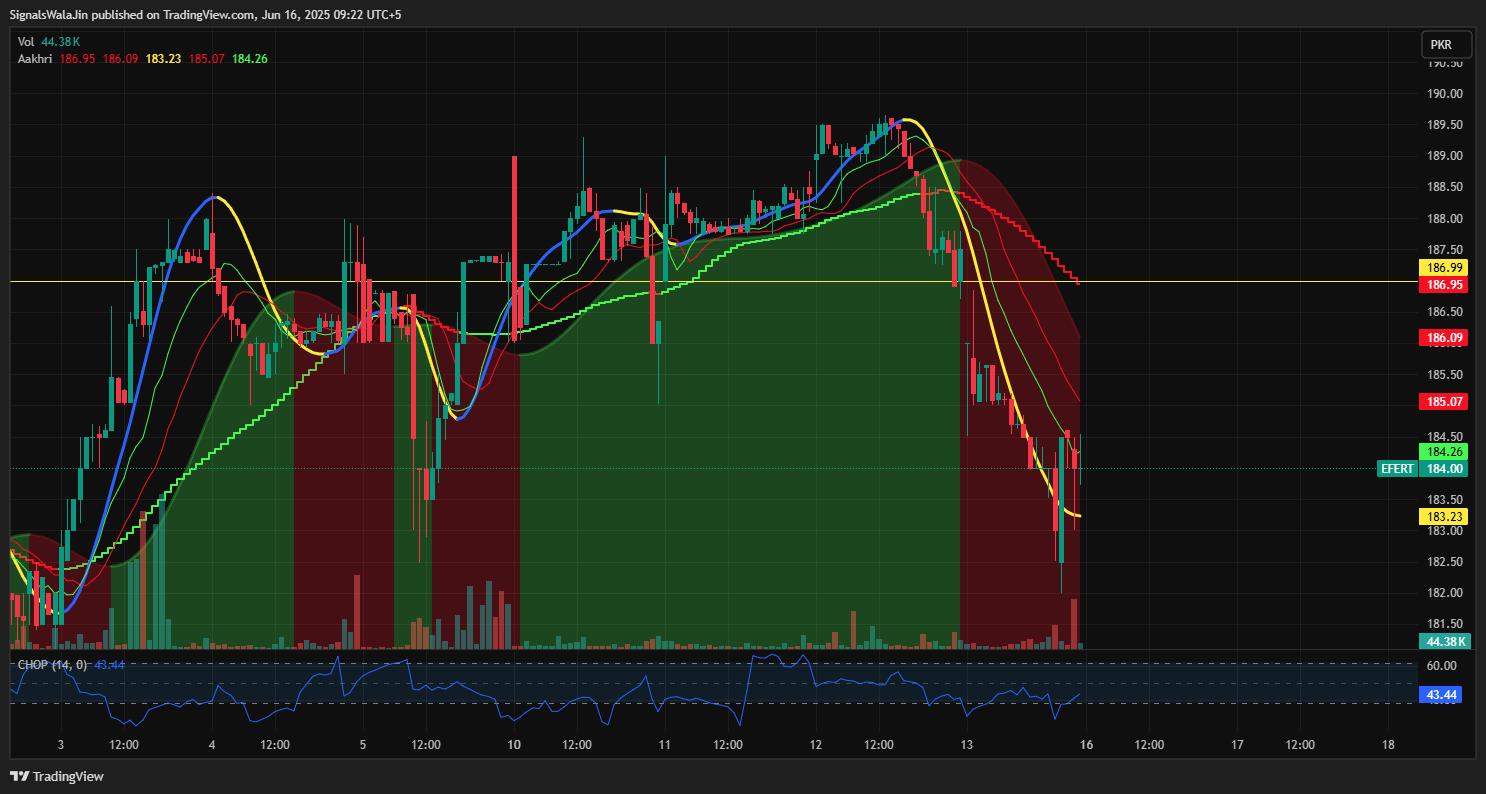Click the EFERT symbol price label

1397,468
